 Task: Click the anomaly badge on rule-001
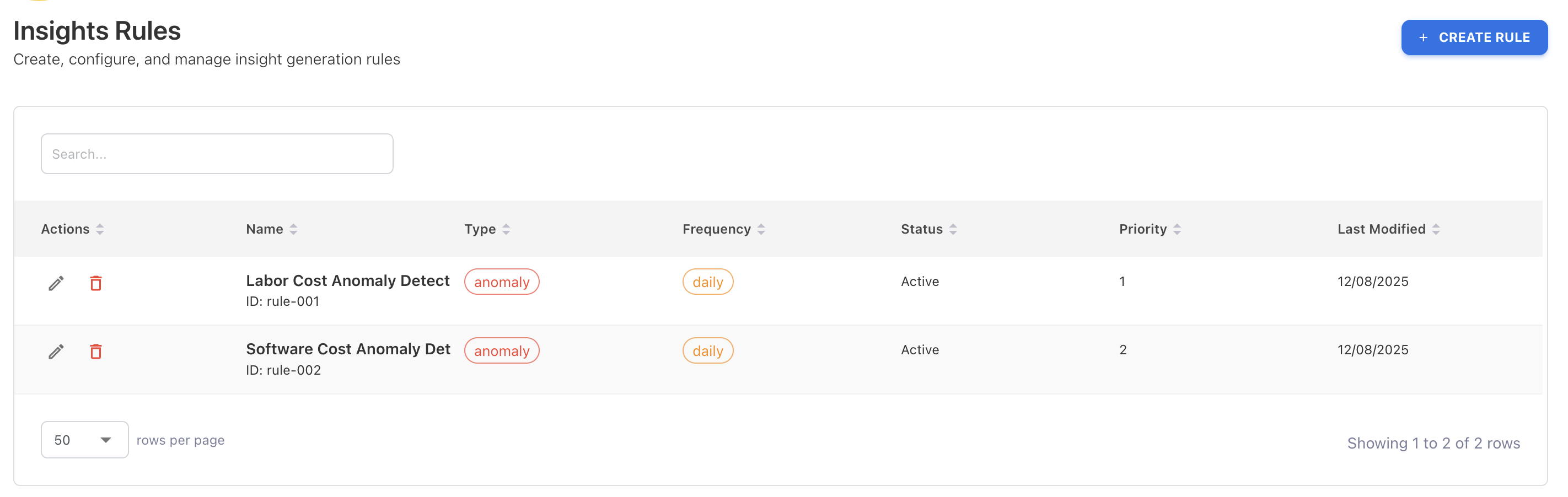(502, 282)
